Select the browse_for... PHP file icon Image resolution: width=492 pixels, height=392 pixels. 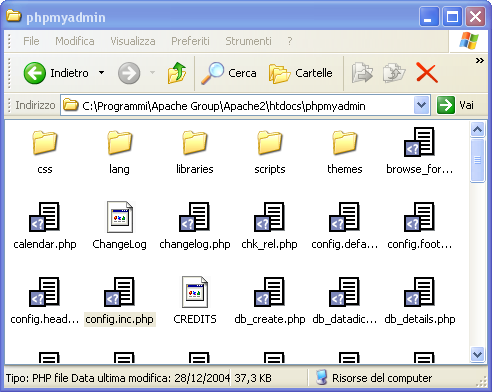[419, 142]
